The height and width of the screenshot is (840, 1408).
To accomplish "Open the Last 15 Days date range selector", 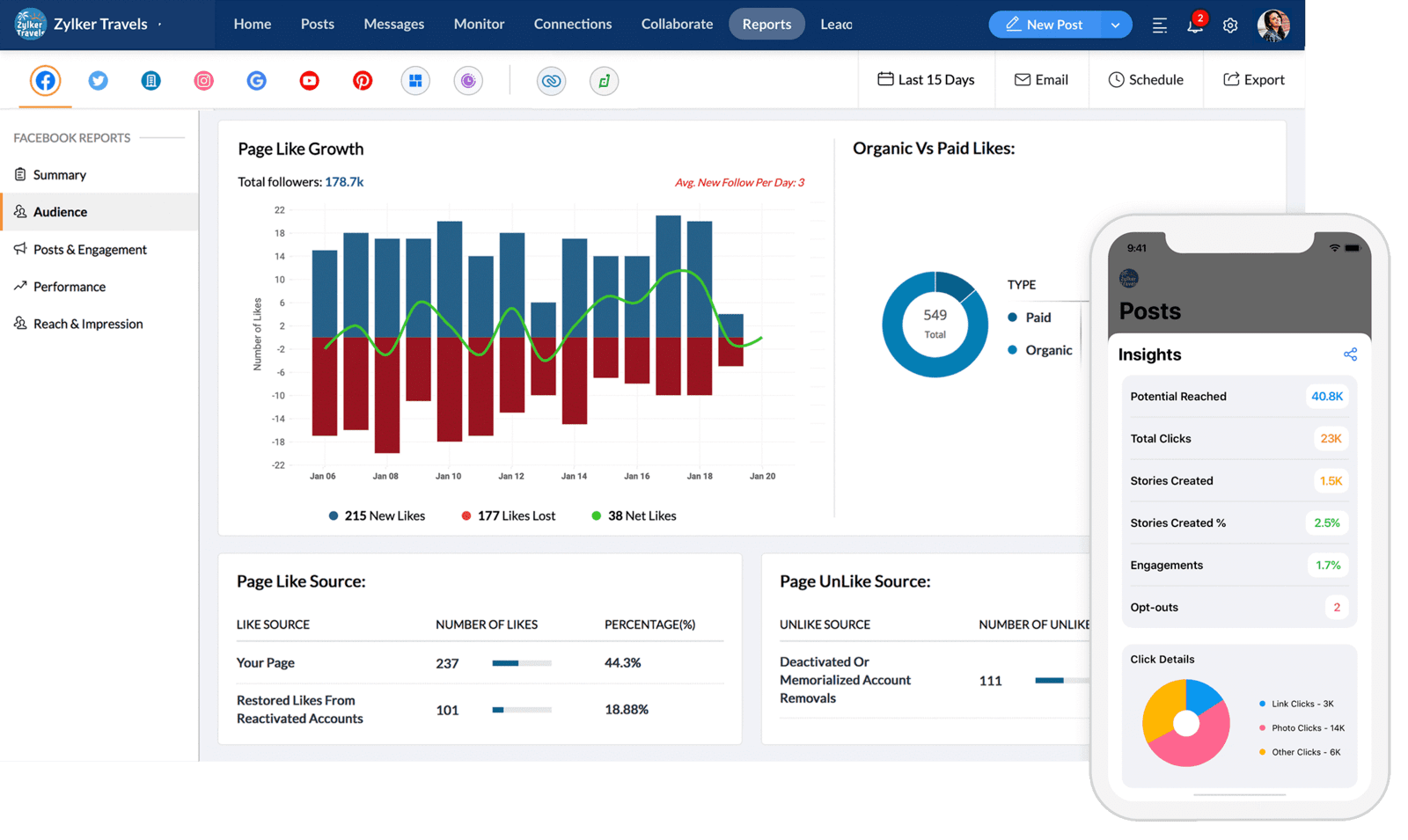I will click(x=926, y=79).
